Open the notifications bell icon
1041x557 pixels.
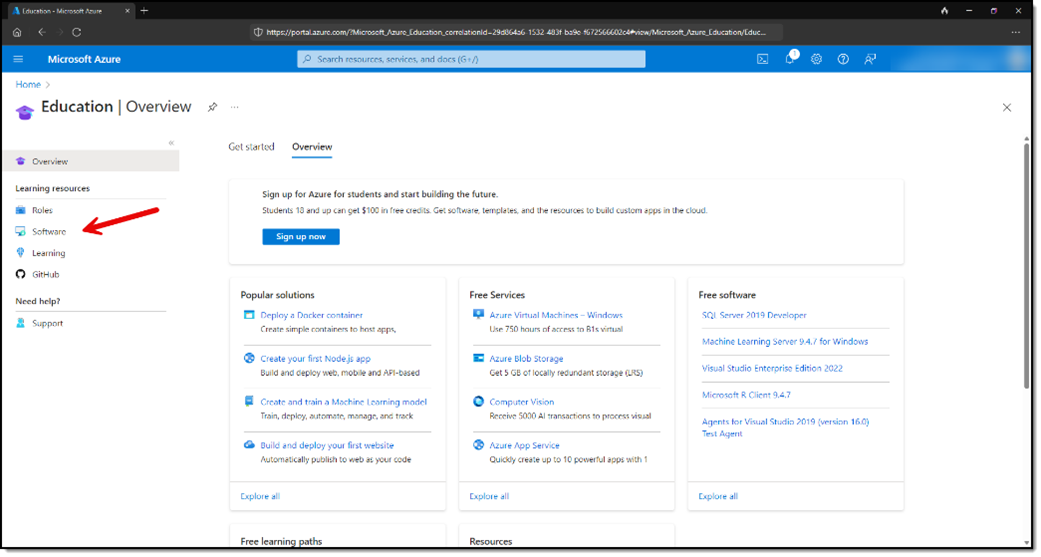coord(790,59)
